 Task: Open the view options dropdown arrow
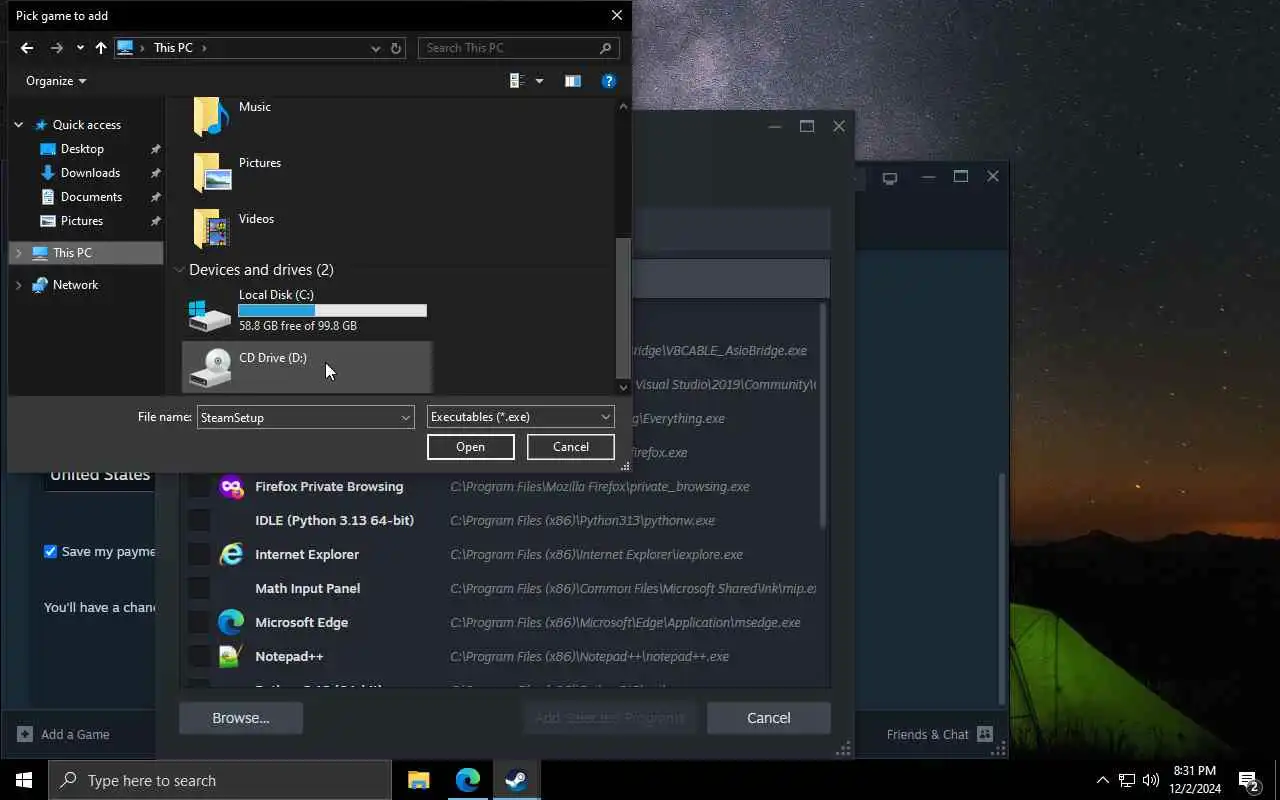click(x=539, y=81)
